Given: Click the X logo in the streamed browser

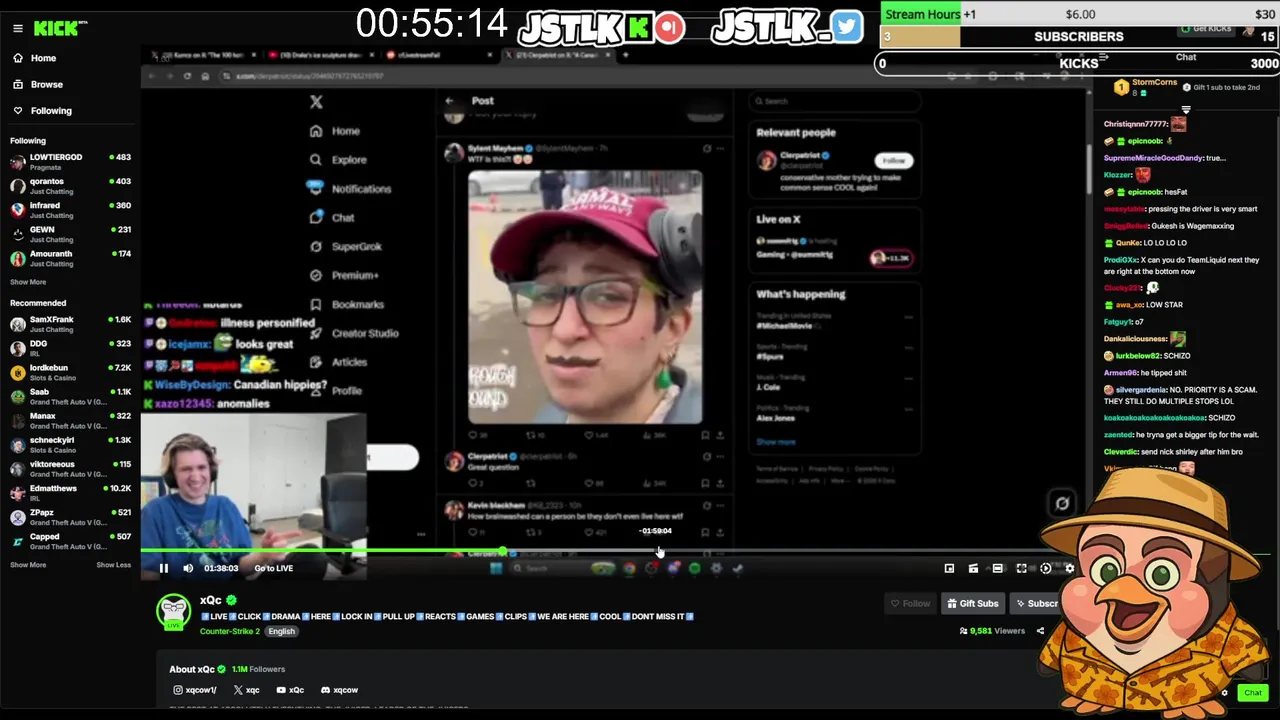Looking at the screenshot, I should click(x=316, y=101).
